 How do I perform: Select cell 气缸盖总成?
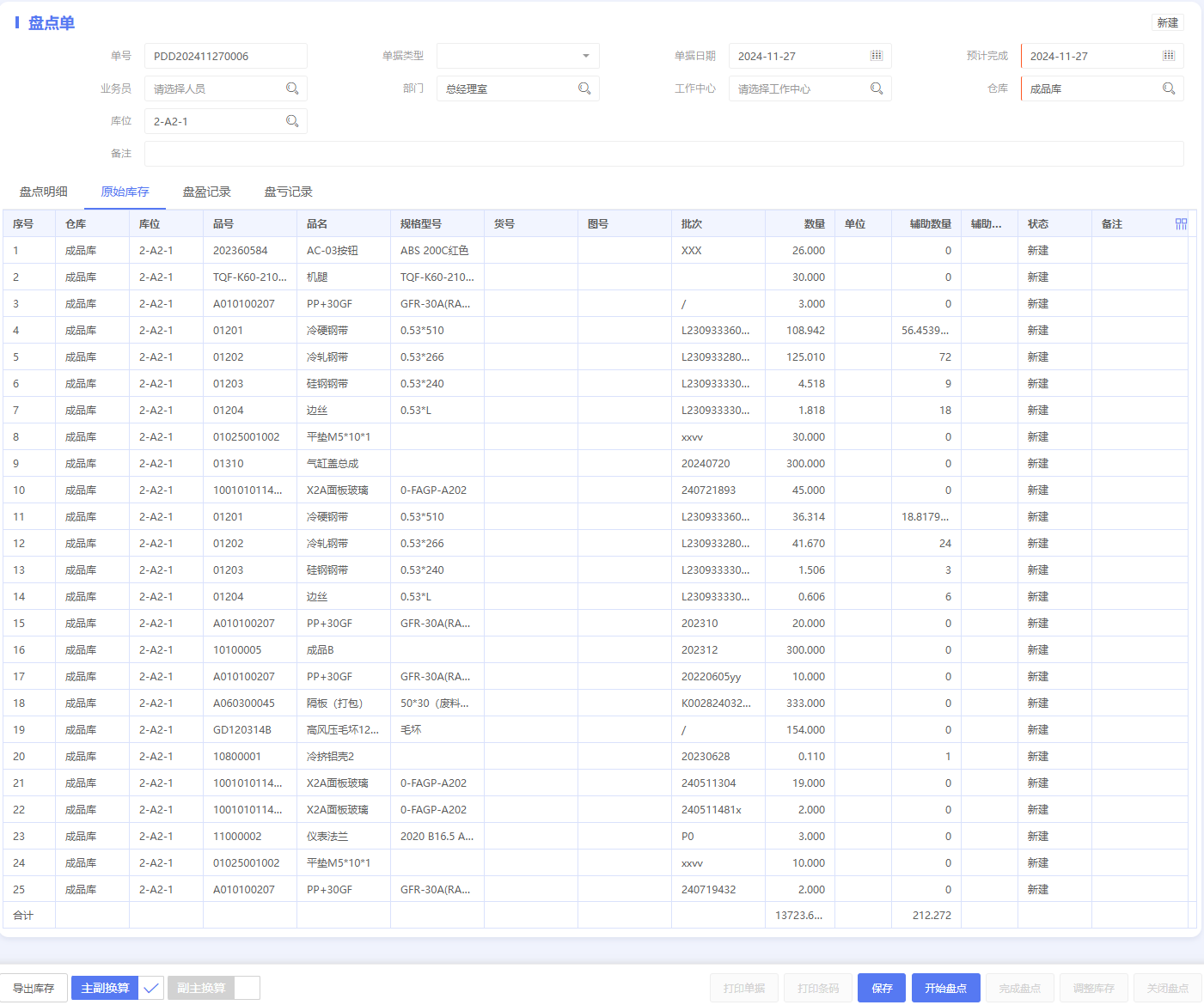pos(344,464)
